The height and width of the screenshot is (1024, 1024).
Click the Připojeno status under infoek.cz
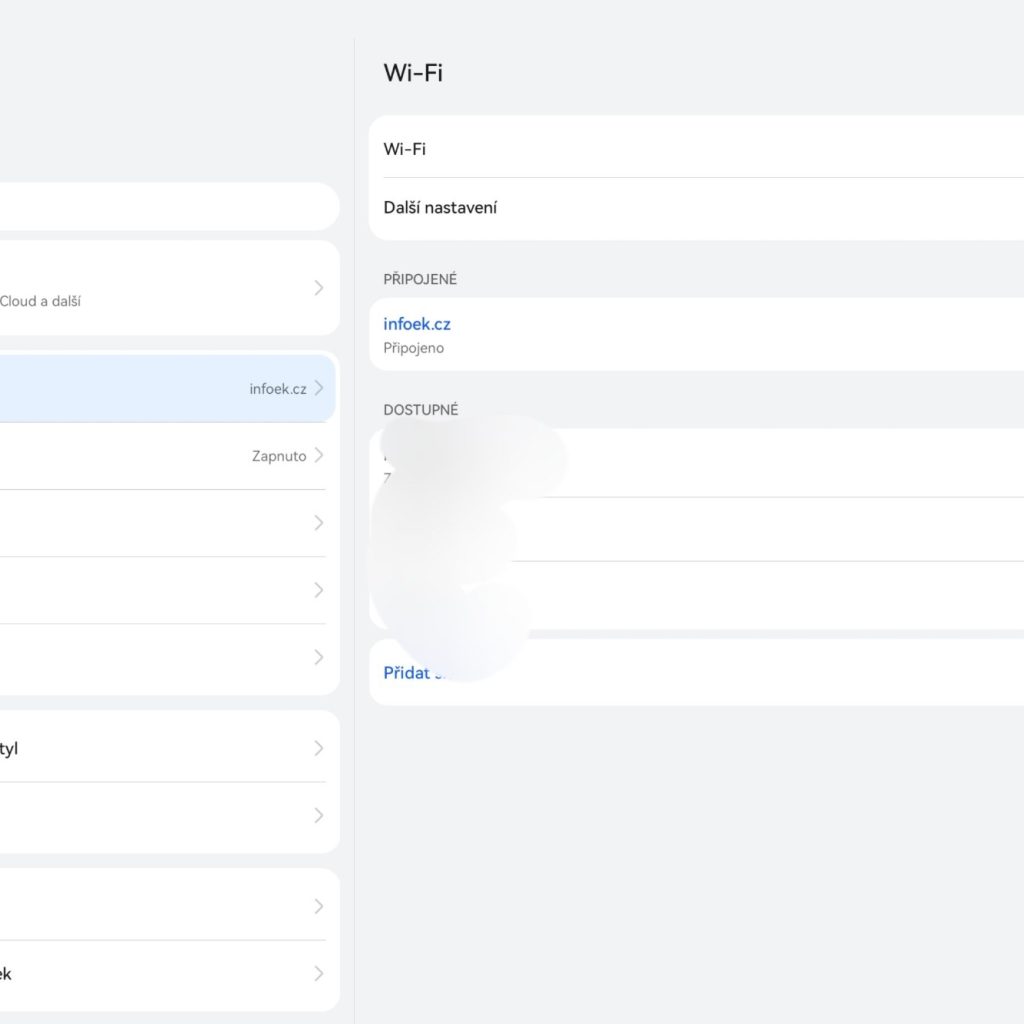tap(414, 348)
